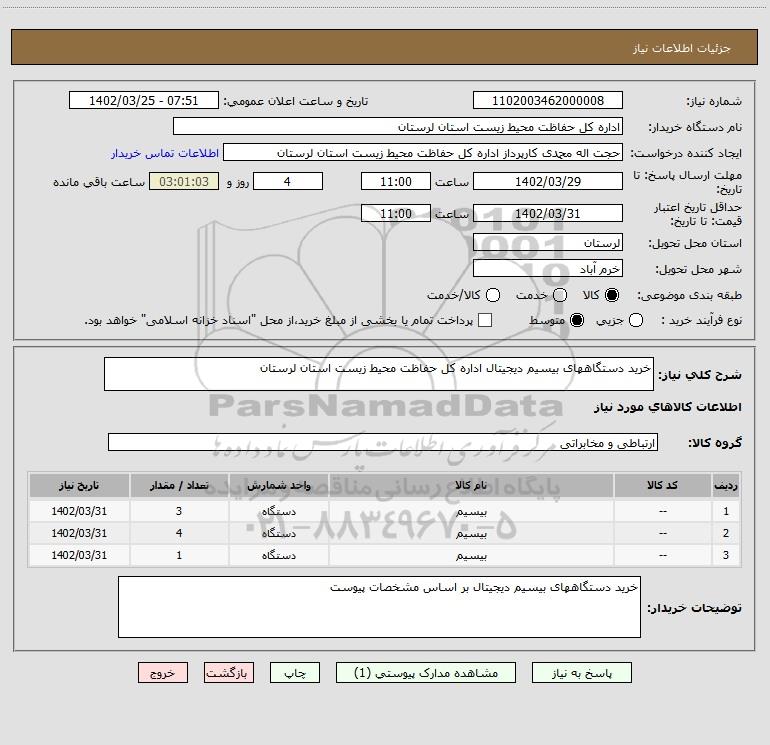Click the اطلاعات کالاهای مورد نیاز heading
Image resolution: width=770 pixels, height=745 pixels.
pos(667,407)
